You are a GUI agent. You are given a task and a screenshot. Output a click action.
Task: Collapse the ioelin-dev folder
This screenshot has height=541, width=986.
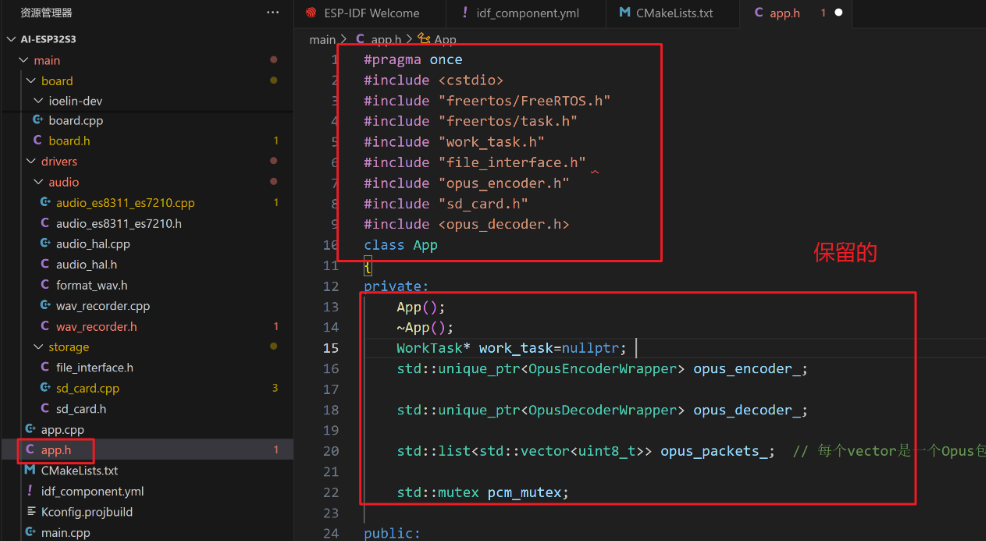click(x=38, y=101)
